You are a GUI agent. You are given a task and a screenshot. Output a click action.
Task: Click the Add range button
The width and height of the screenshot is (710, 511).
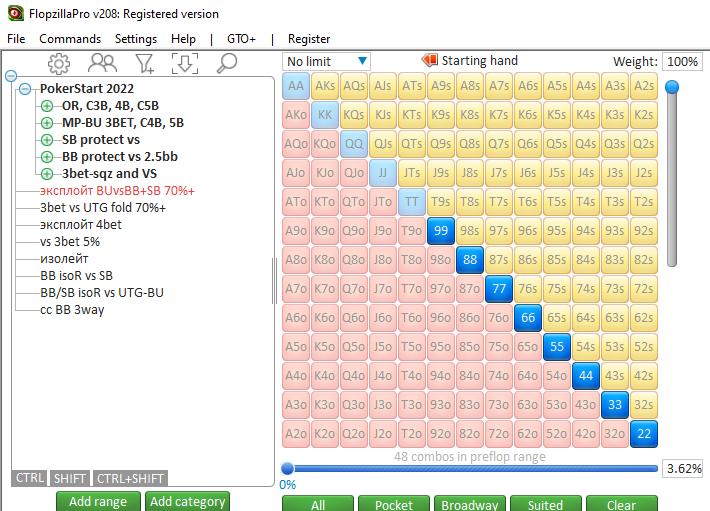click(98, 501)
